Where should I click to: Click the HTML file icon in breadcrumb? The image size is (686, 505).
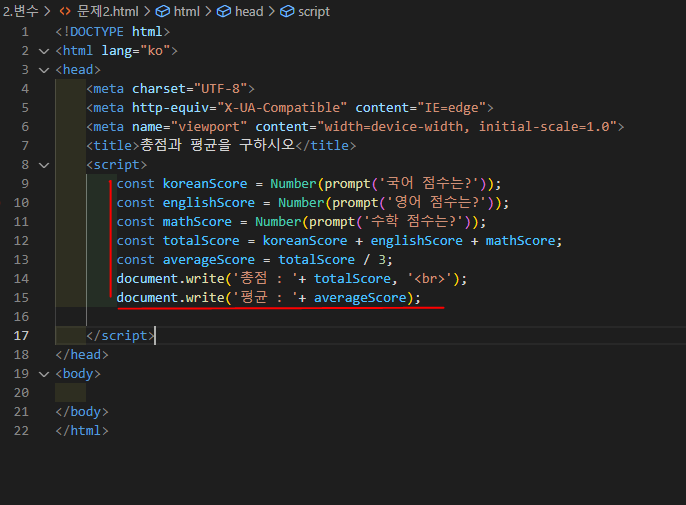tap(65, 11)
